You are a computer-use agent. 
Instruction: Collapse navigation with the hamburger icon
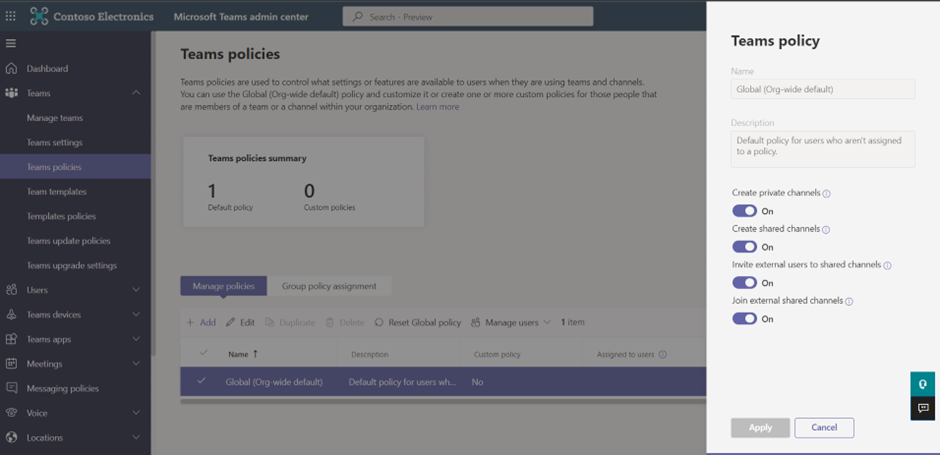click(11, 43)
